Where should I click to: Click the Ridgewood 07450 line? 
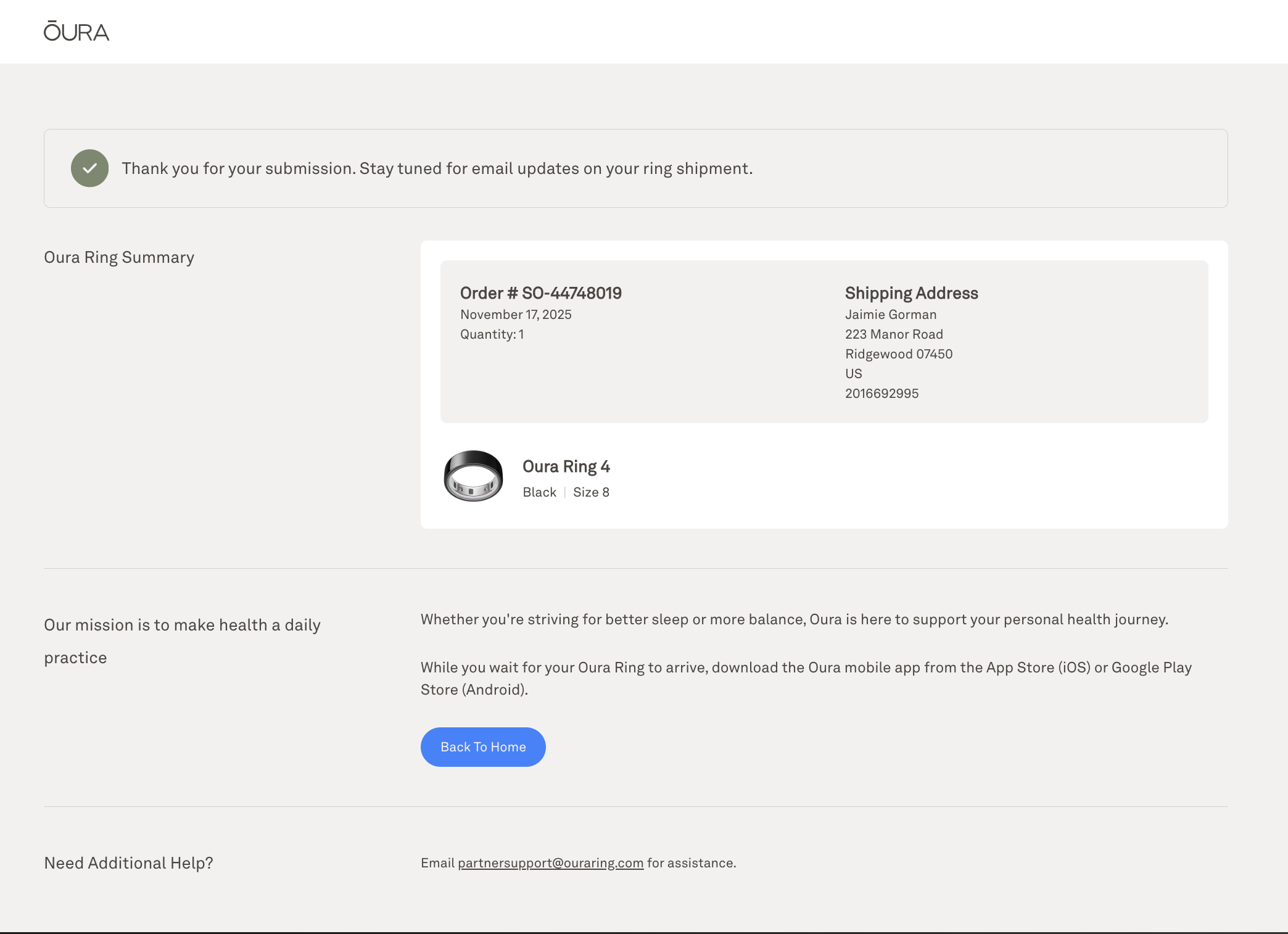coord(899,354)
